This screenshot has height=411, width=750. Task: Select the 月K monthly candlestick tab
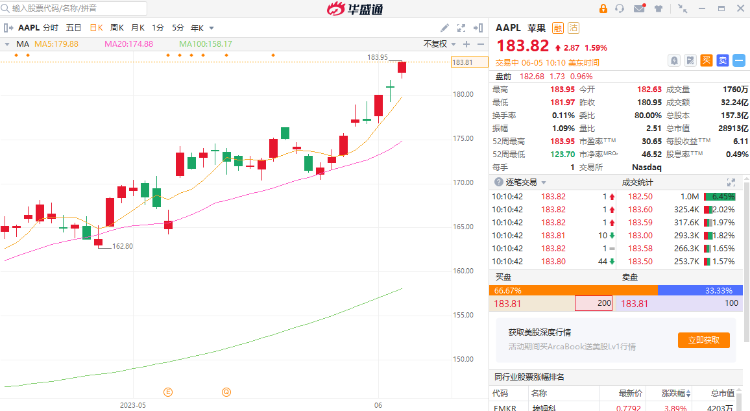(x=138, y=28)
